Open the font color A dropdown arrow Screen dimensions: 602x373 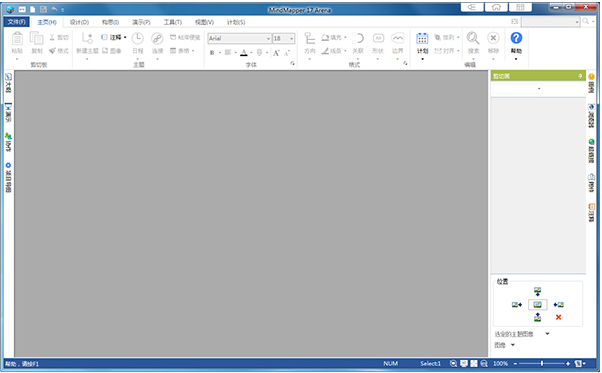click(x=251, y=53)
